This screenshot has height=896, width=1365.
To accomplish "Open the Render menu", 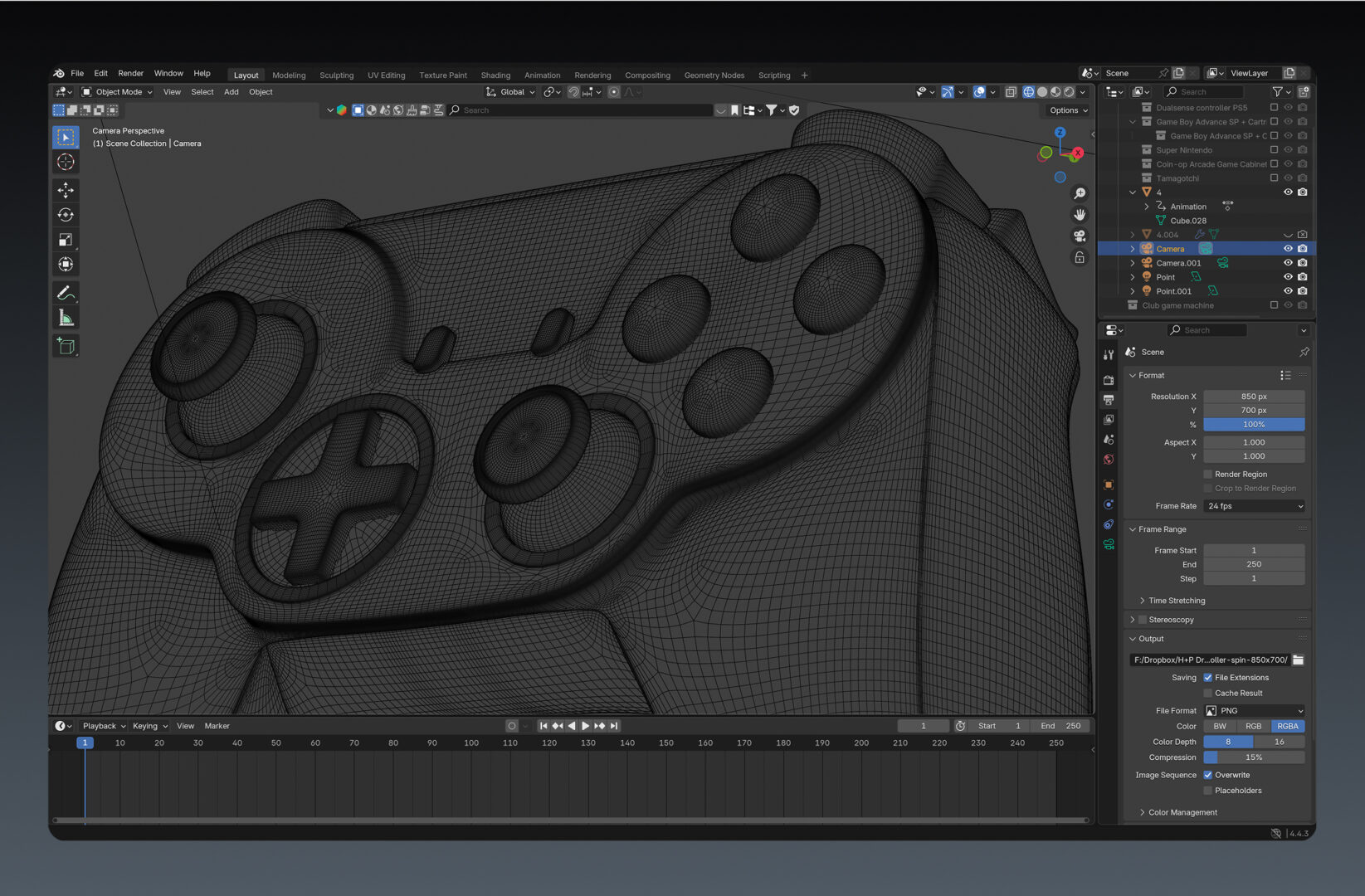I will [130, 74].
